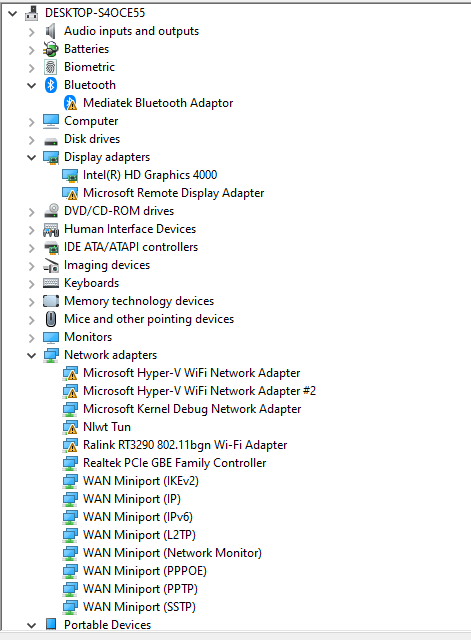Click warning icon on Ralink RT3290 adapter
Image resolution: width=471 pixels, height=640 pixels.
click(70, 445)
